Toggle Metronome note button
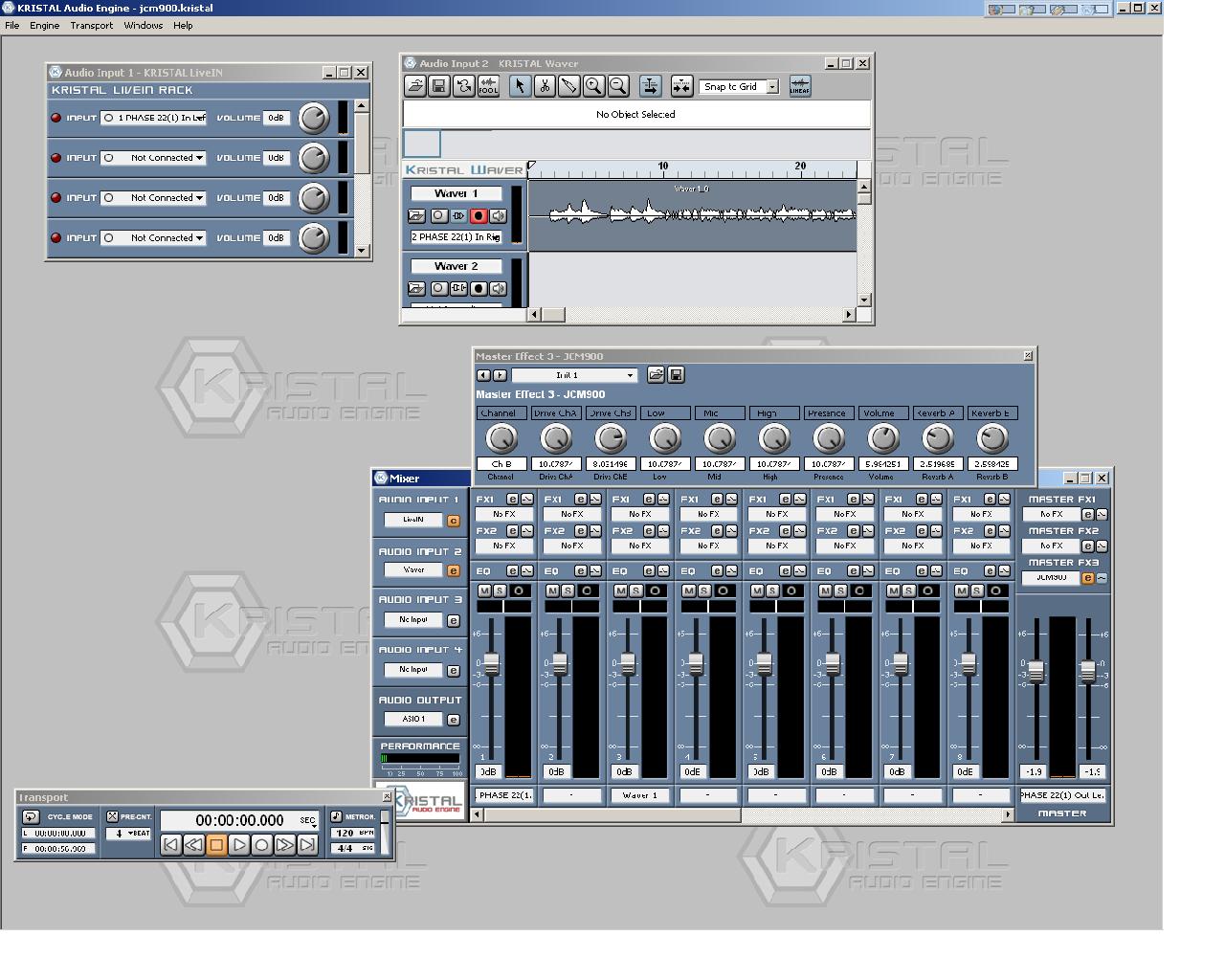 (336, 816)
